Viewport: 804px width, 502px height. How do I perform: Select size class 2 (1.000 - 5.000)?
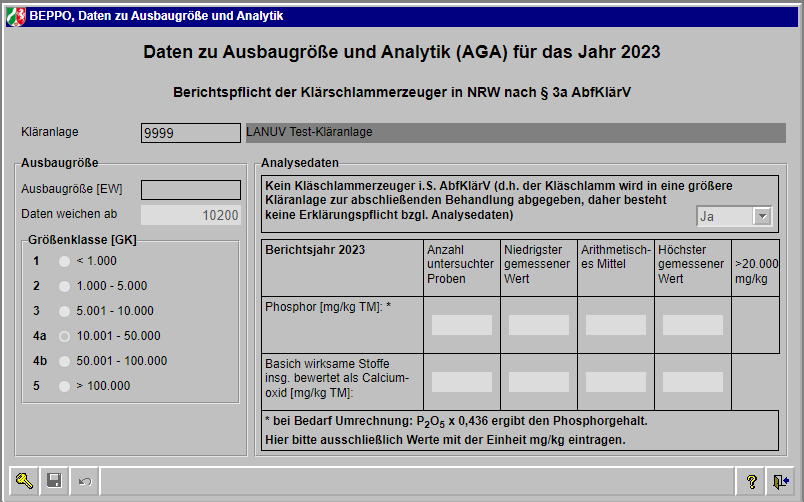point(65,286)
